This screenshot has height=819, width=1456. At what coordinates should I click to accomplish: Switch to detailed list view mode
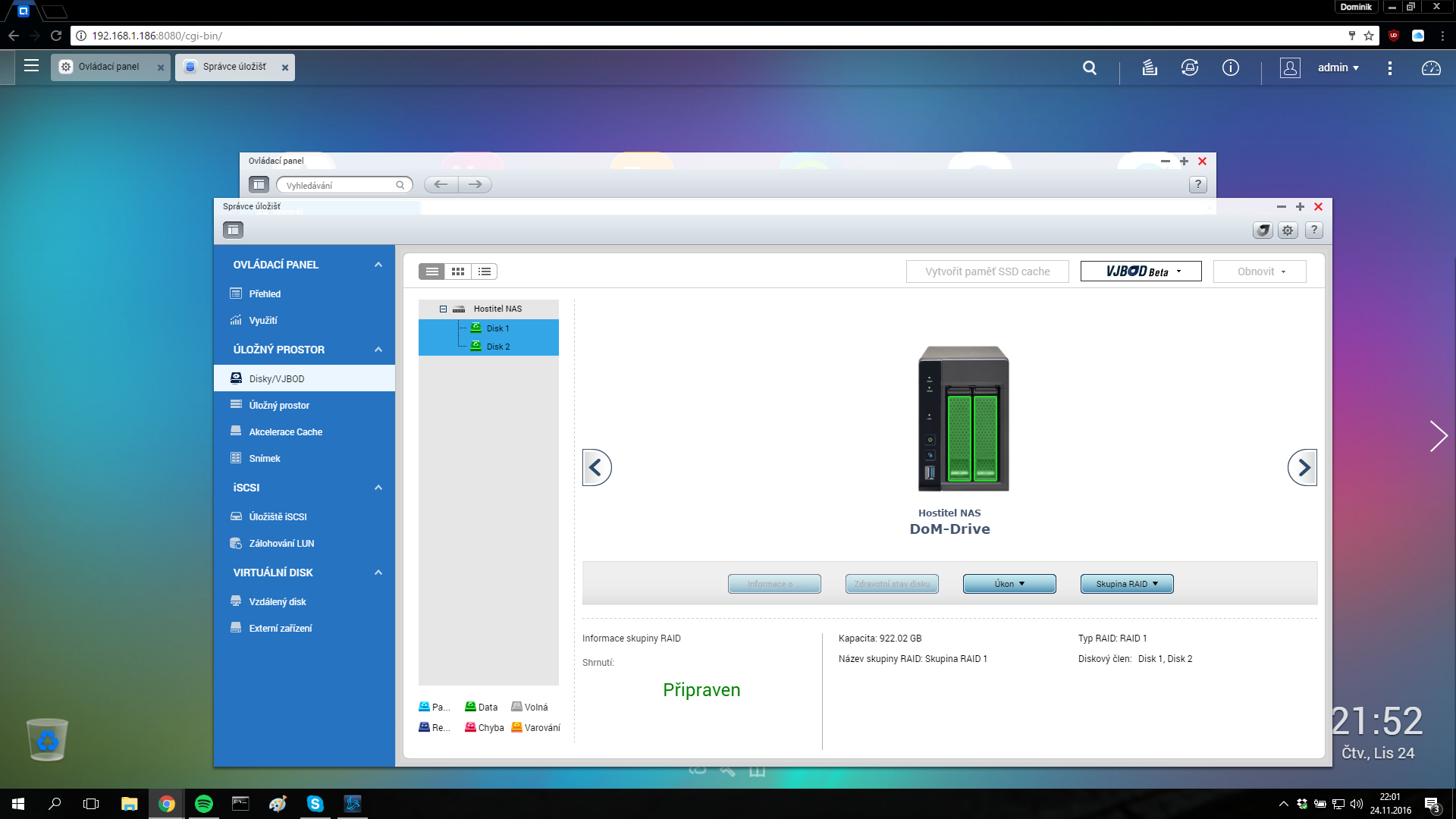click(x=485, y=271)
